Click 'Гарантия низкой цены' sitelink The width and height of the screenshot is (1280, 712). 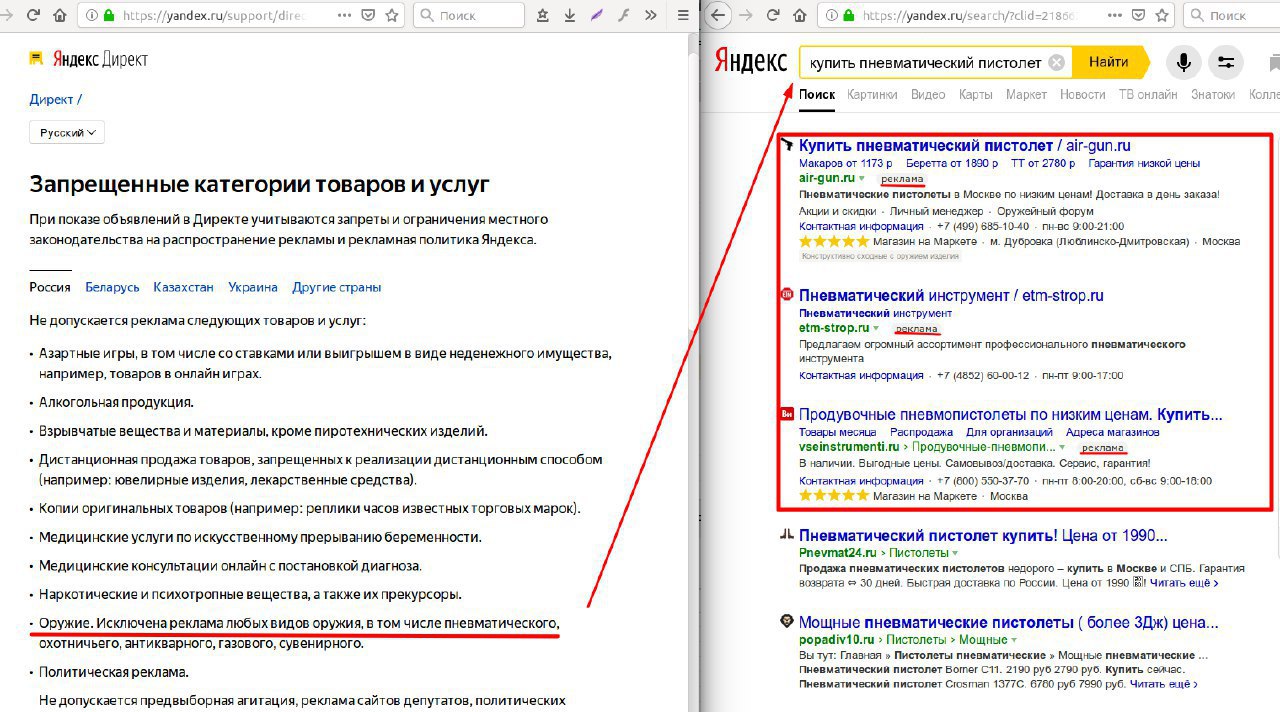(x=1144, y=163)
